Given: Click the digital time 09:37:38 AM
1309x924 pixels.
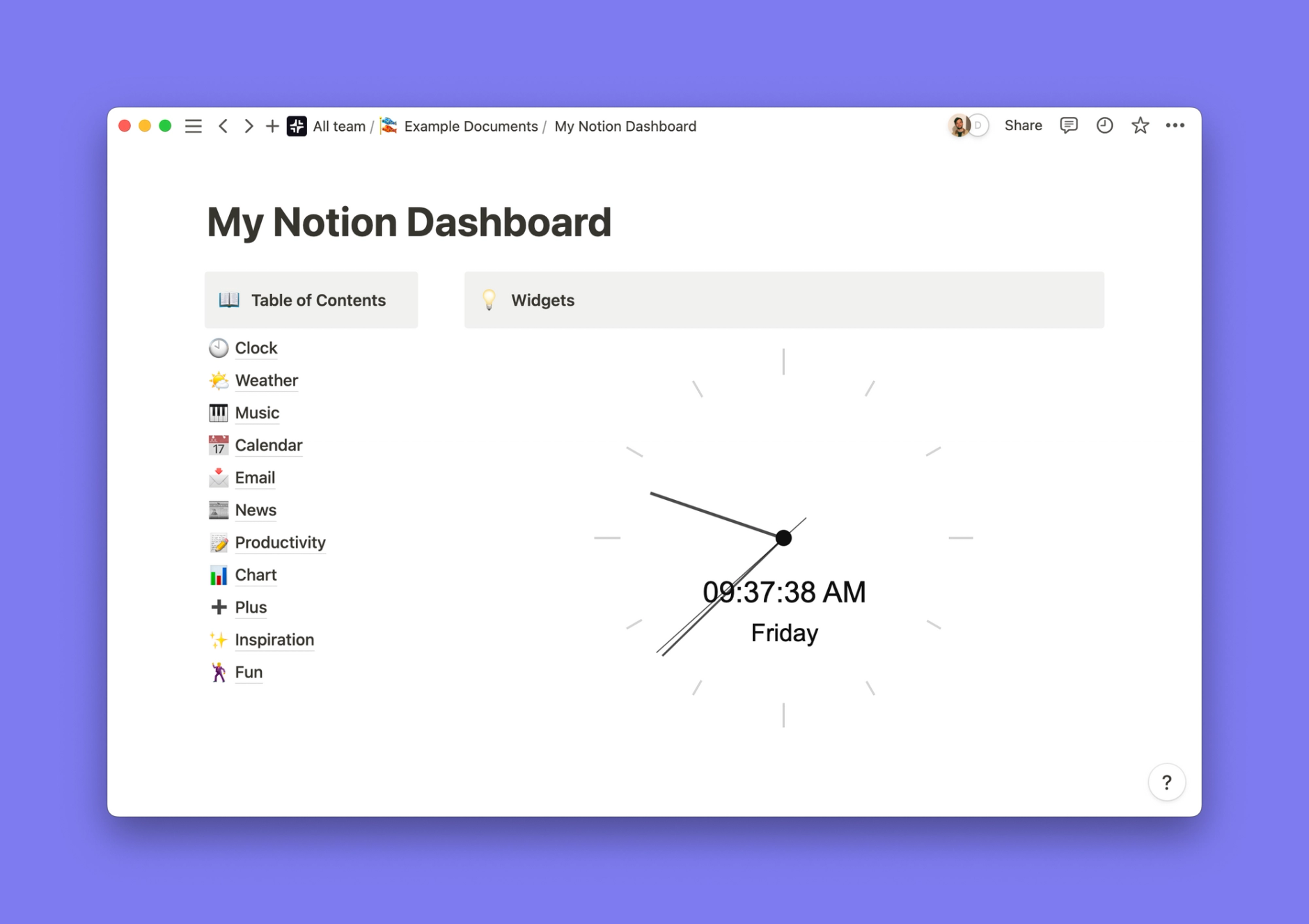Looking at the screenshot, I should pyautogui.click(x=784, y=592).
